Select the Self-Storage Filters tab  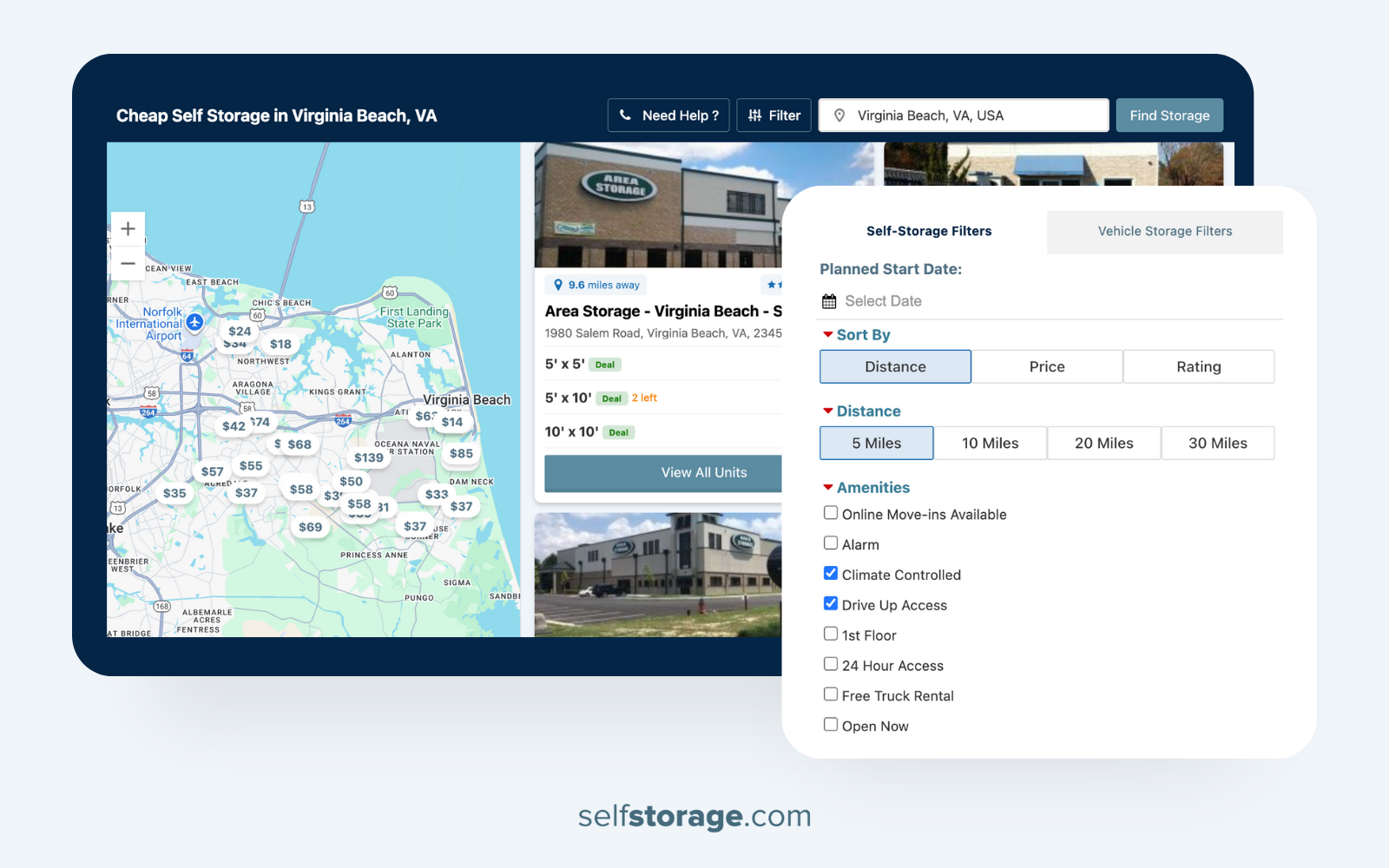[x=928, y=231]
